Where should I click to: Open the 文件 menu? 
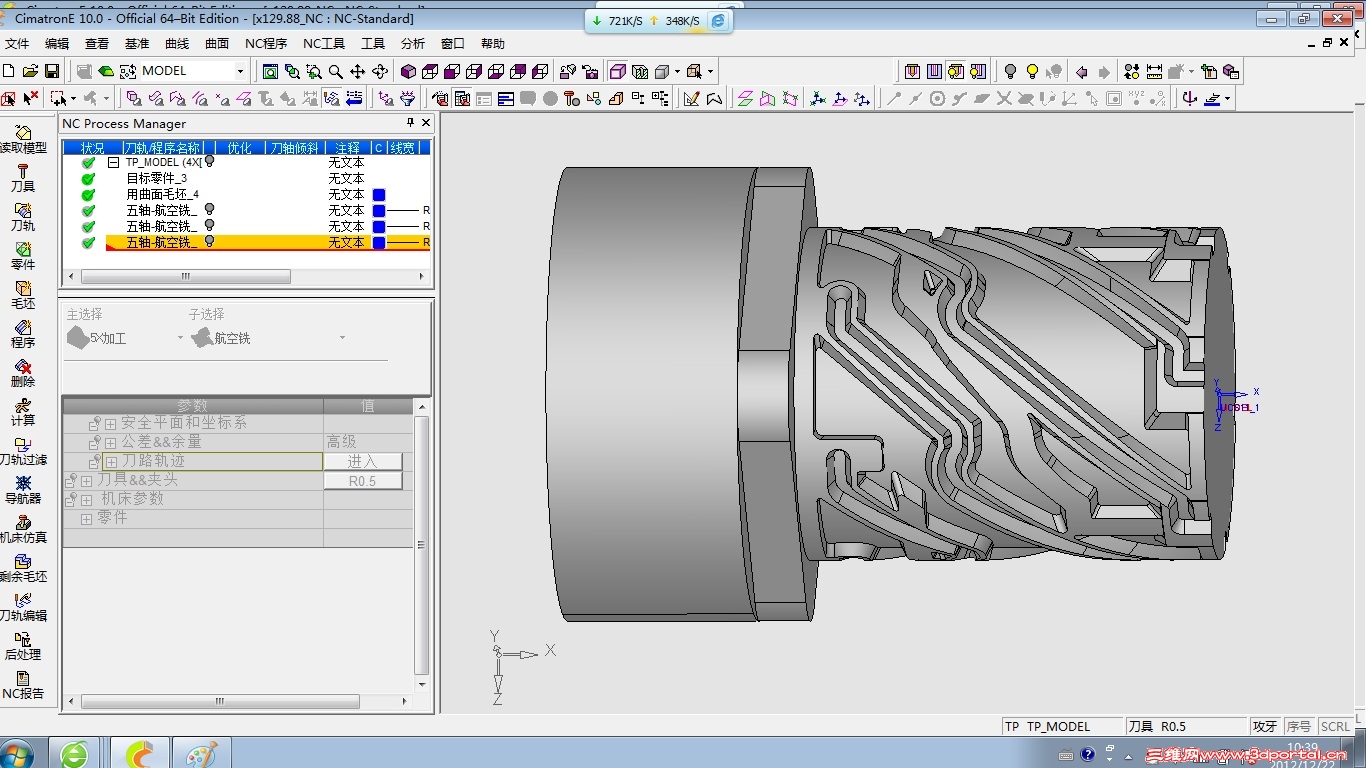pyautogui.click(x=17, y=44)
